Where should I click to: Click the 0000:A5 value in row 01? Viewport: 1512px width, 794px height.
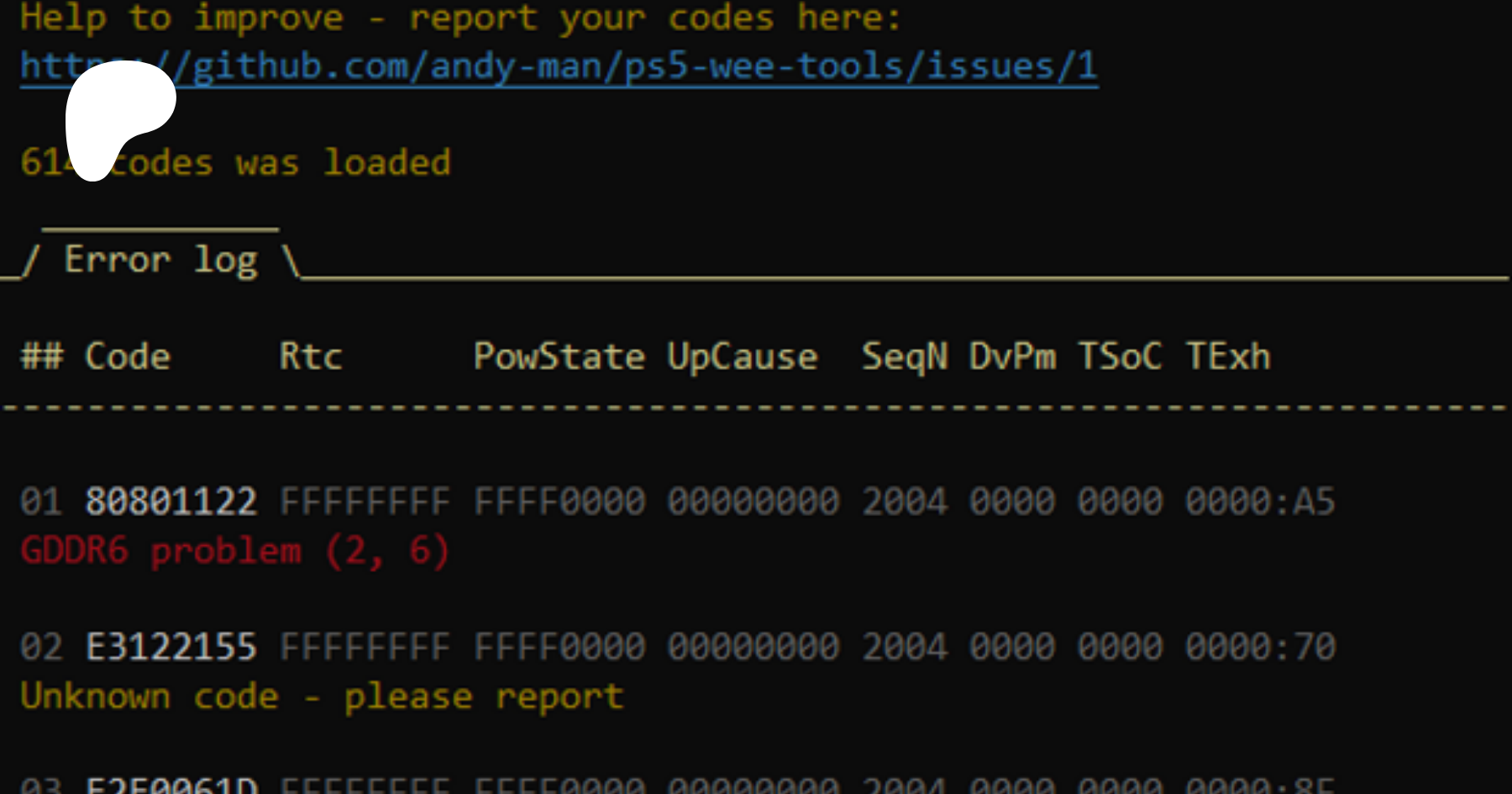[x=1260, y=502]
